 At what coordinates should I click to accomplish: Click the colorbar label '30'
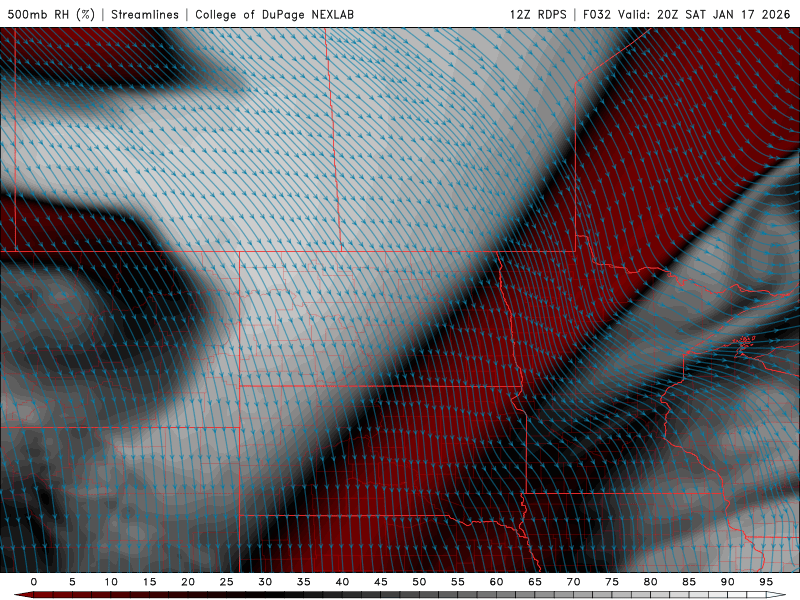pyautogui.click(x=265, y=582)
